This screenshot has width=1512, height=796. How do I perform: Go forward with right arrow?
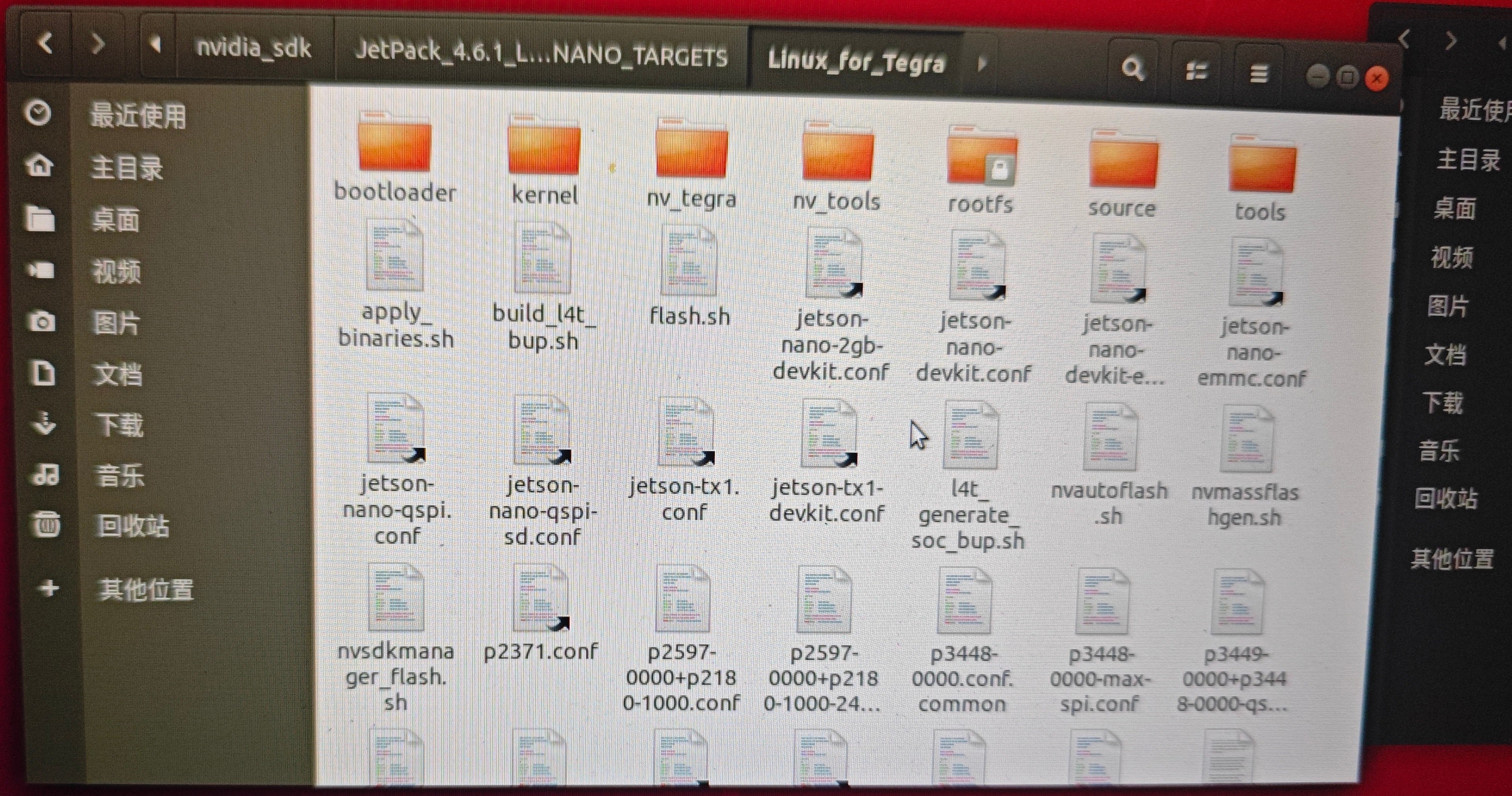(98, 44)
